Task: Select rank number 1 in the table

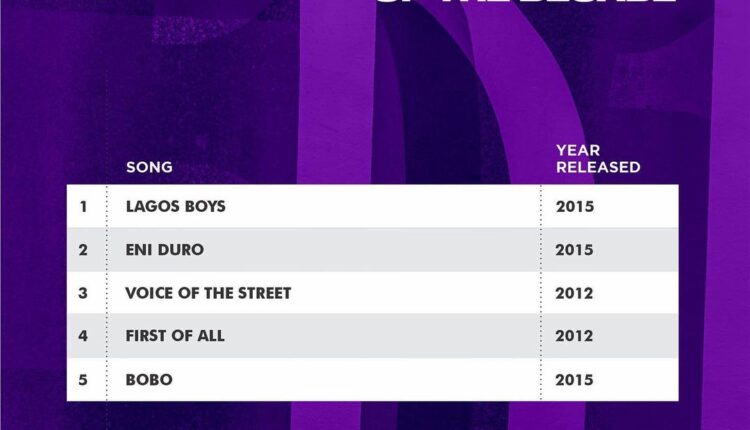Action: [x=84, y=207]
